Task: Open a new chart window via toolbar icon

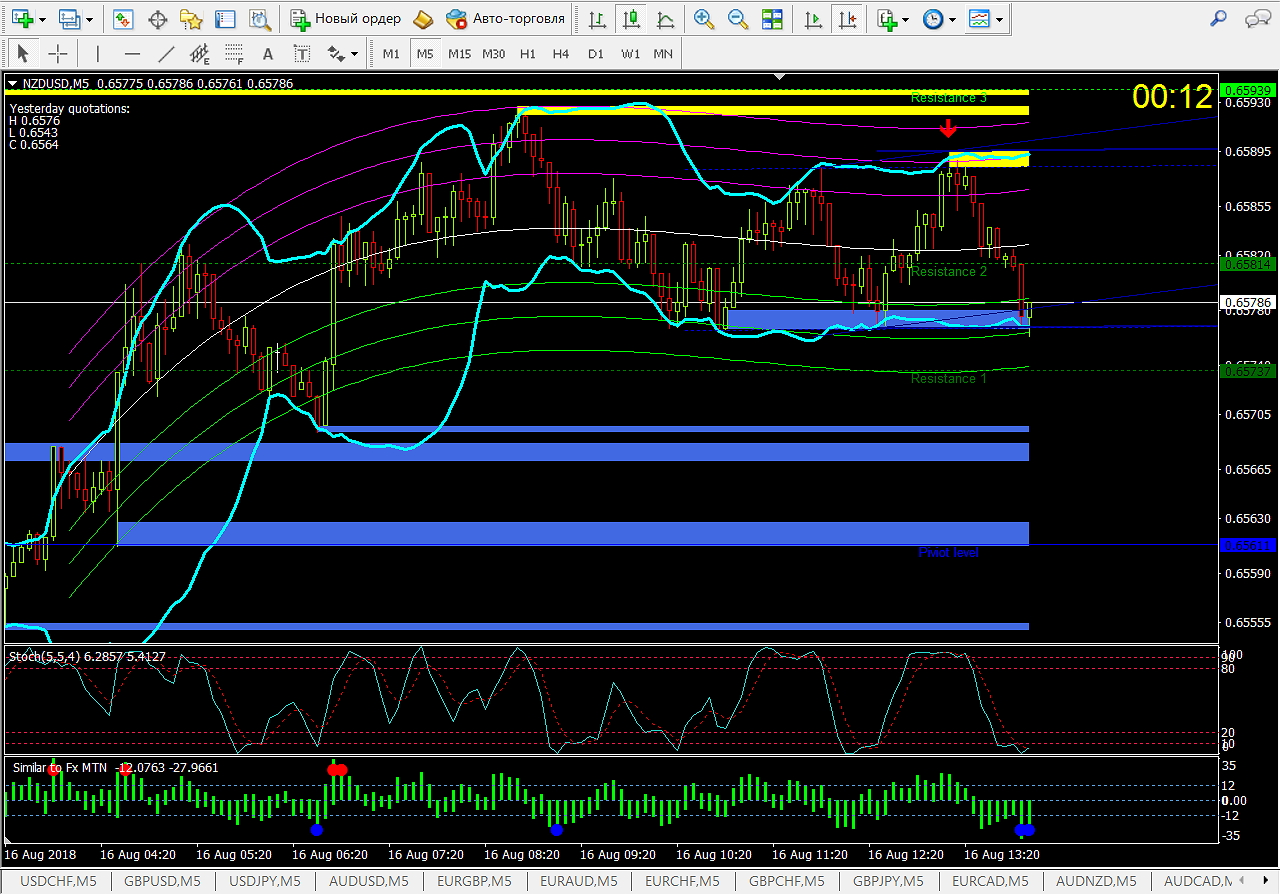Action: 22,18
